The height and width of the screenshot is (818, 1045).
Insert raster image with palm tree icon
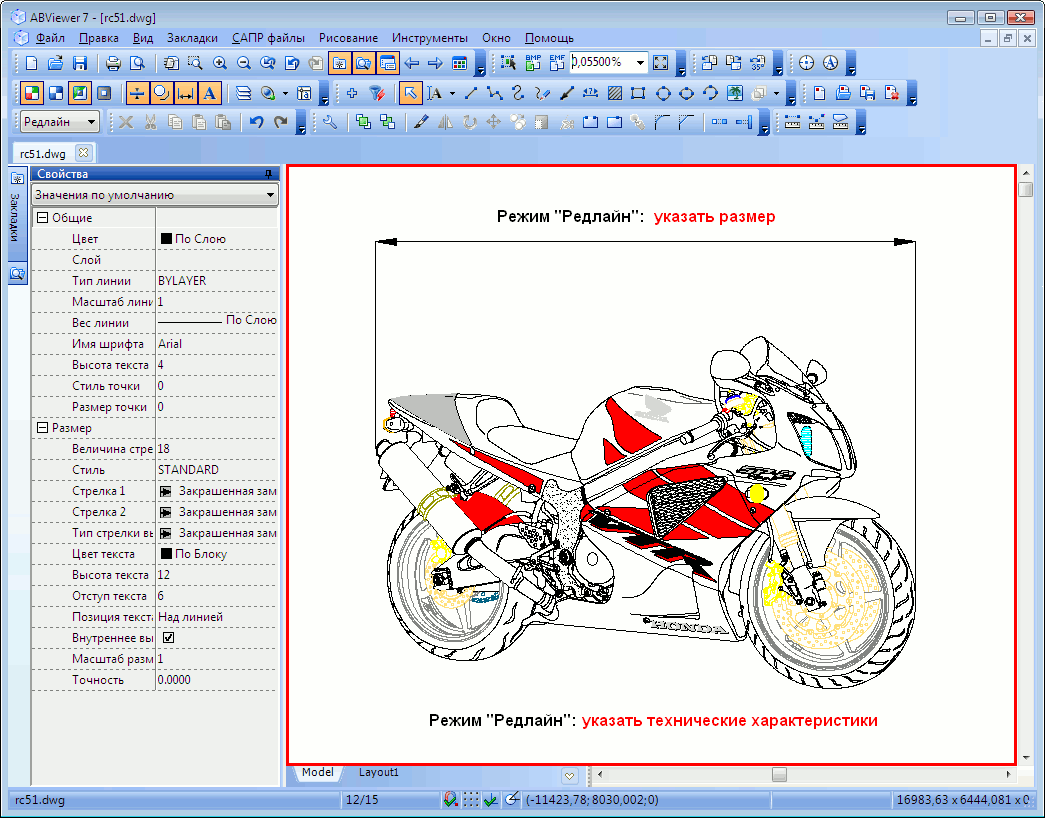[735, 93]
